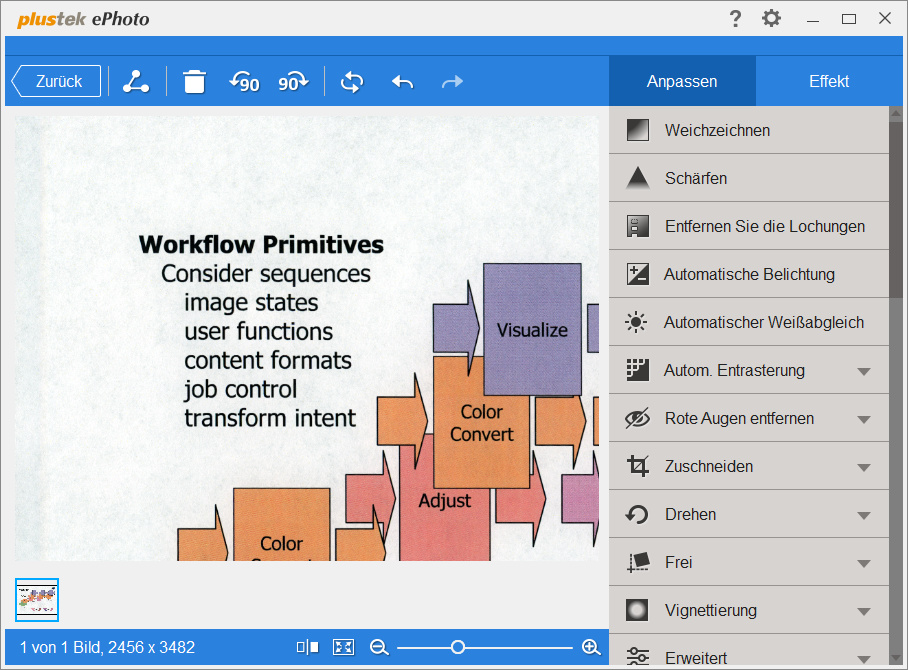908x670 pixels.
Task: Click the Drehen rotate icon
Action: (x=637, y=514)
